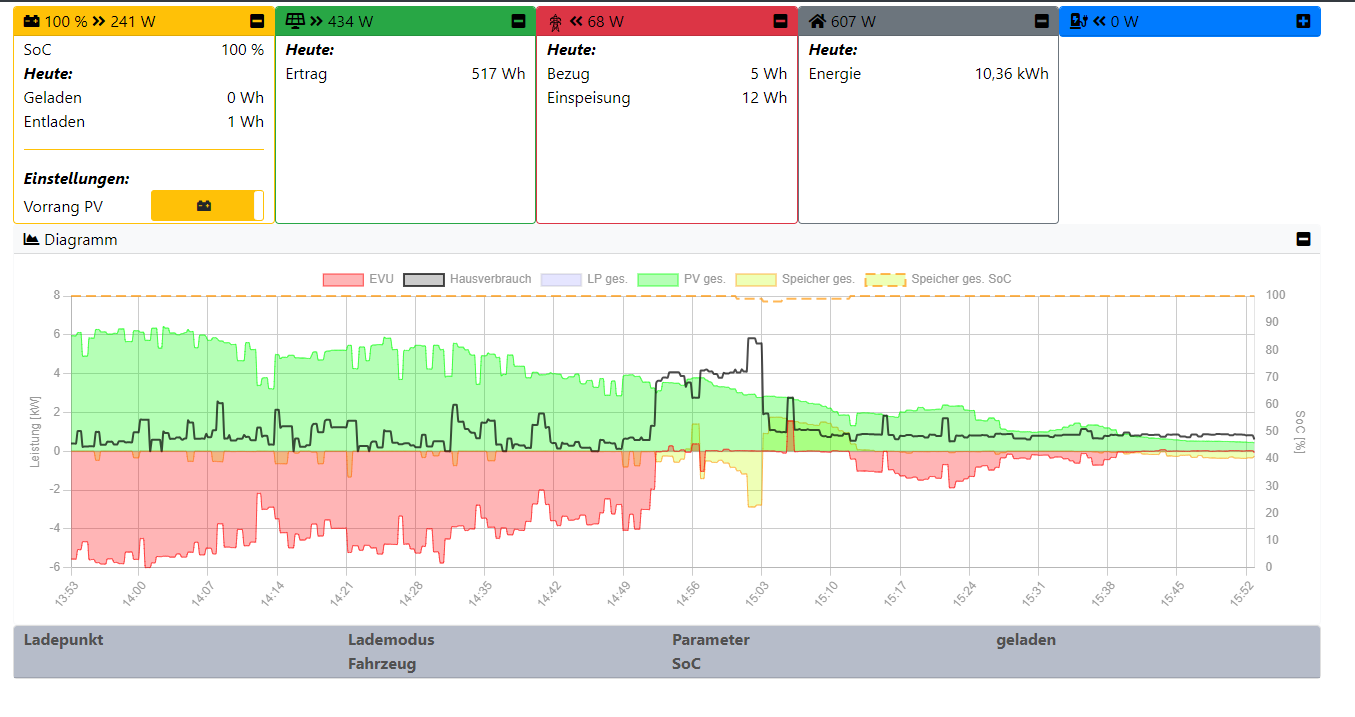Toggle EVU series visibility in chart legend
The image size is (1355, 717).
[x=343, y=279]
